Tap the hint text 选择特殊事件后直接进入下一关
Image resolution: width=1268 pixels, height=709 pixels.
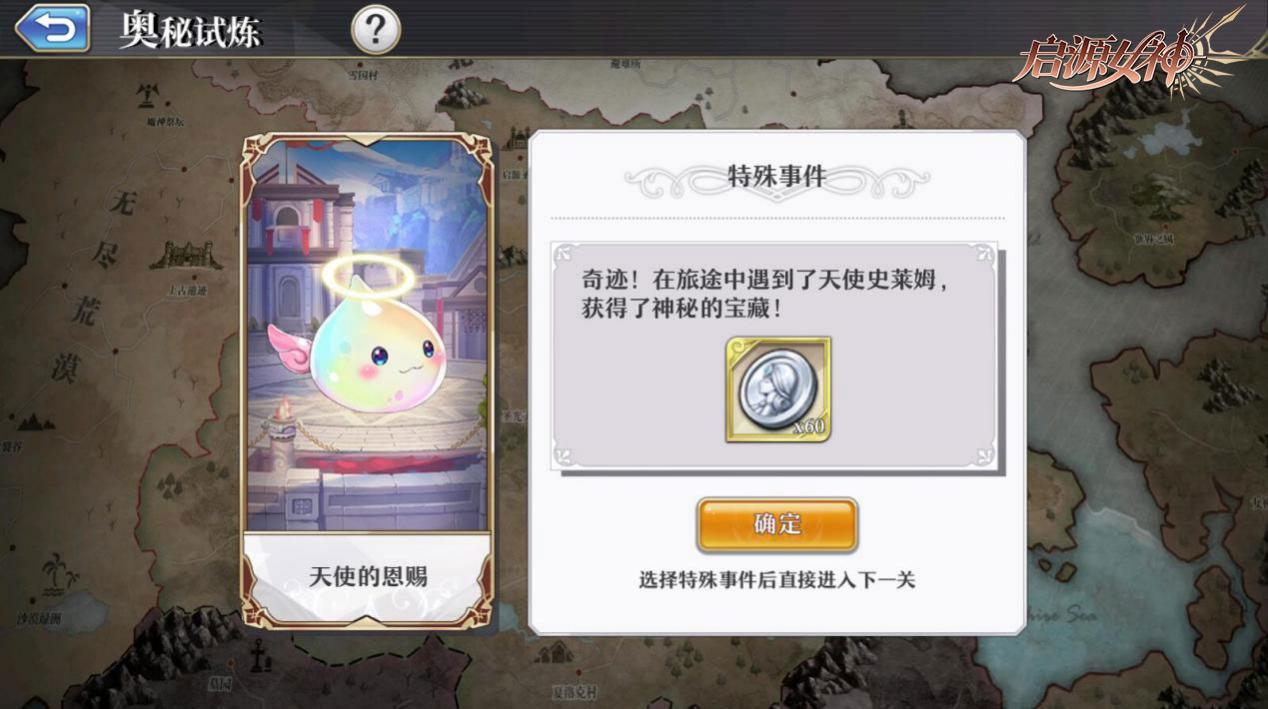point(777,579)
